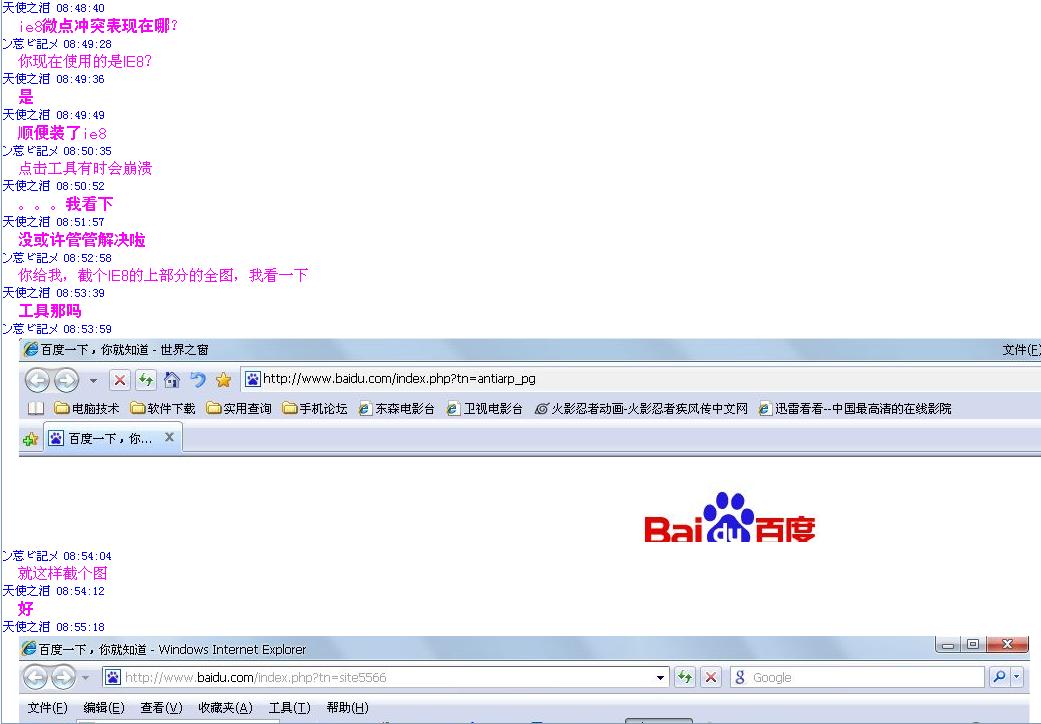Click the message 工具那吗
The image size is (1041, 724).
tap(50, 311)
